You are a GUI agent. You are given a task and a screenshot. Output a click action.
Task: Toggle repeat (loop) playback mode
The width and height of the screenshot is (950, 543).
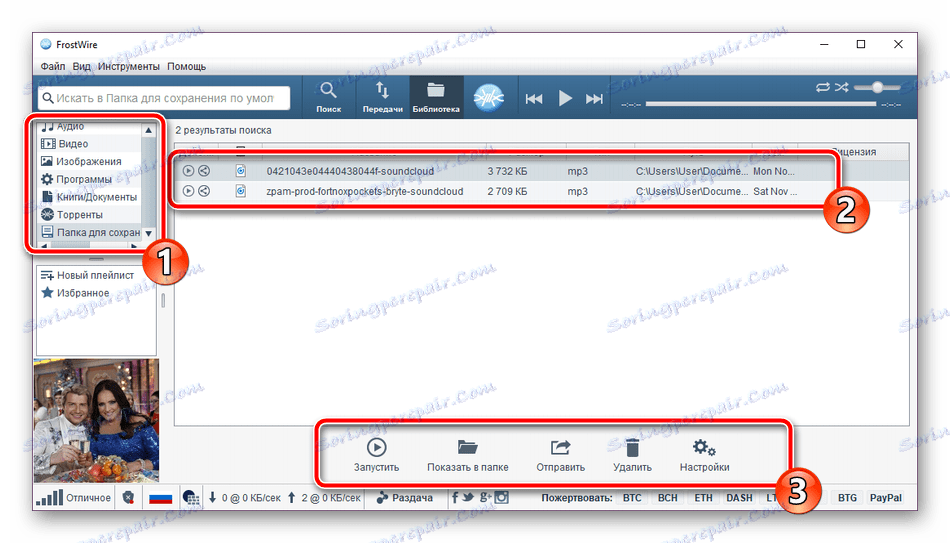point(823,87)
